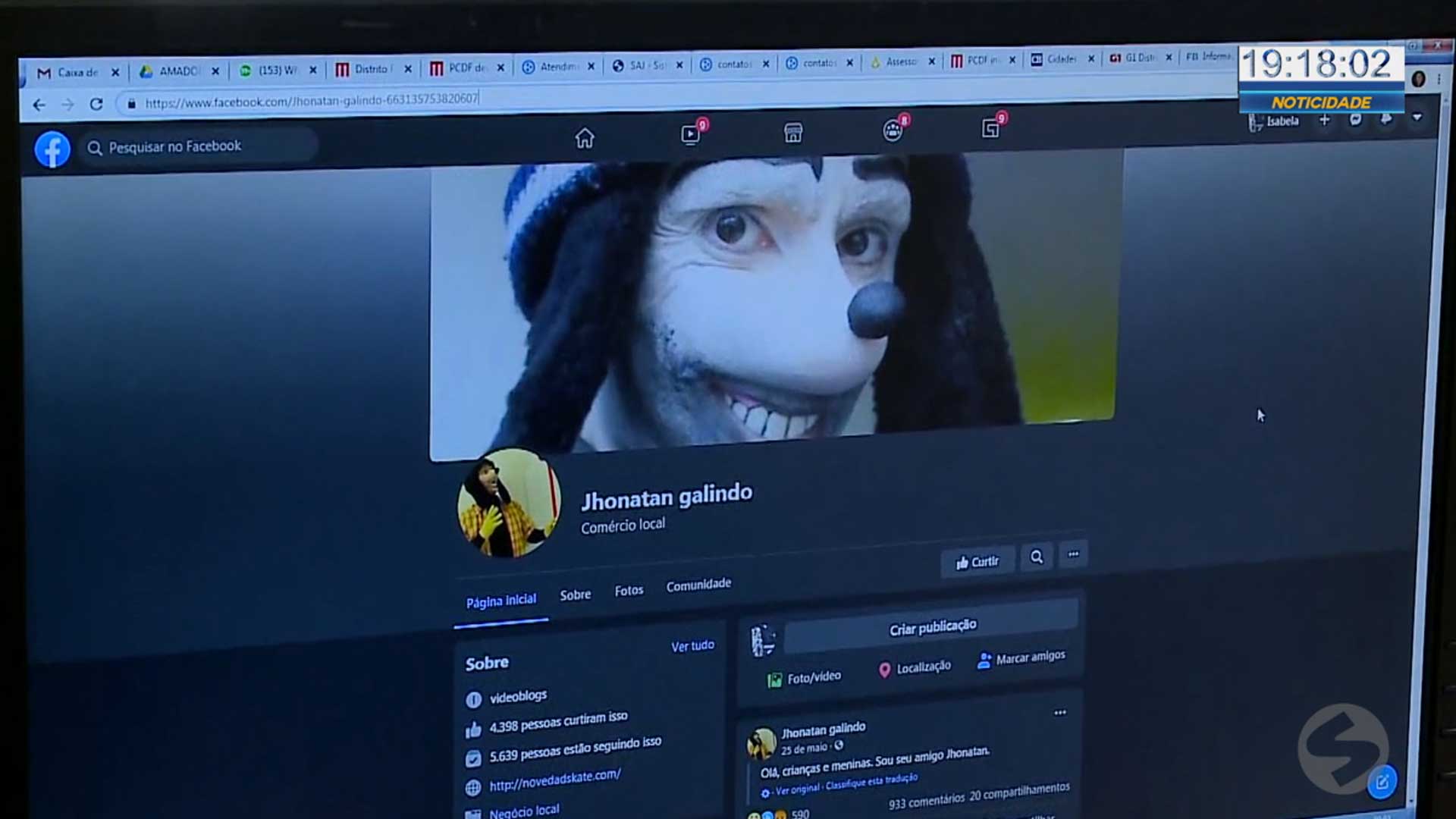Open the 933 comentários link
The width and height of the screenshot is (1456, 819).
[x=927, y=800]
